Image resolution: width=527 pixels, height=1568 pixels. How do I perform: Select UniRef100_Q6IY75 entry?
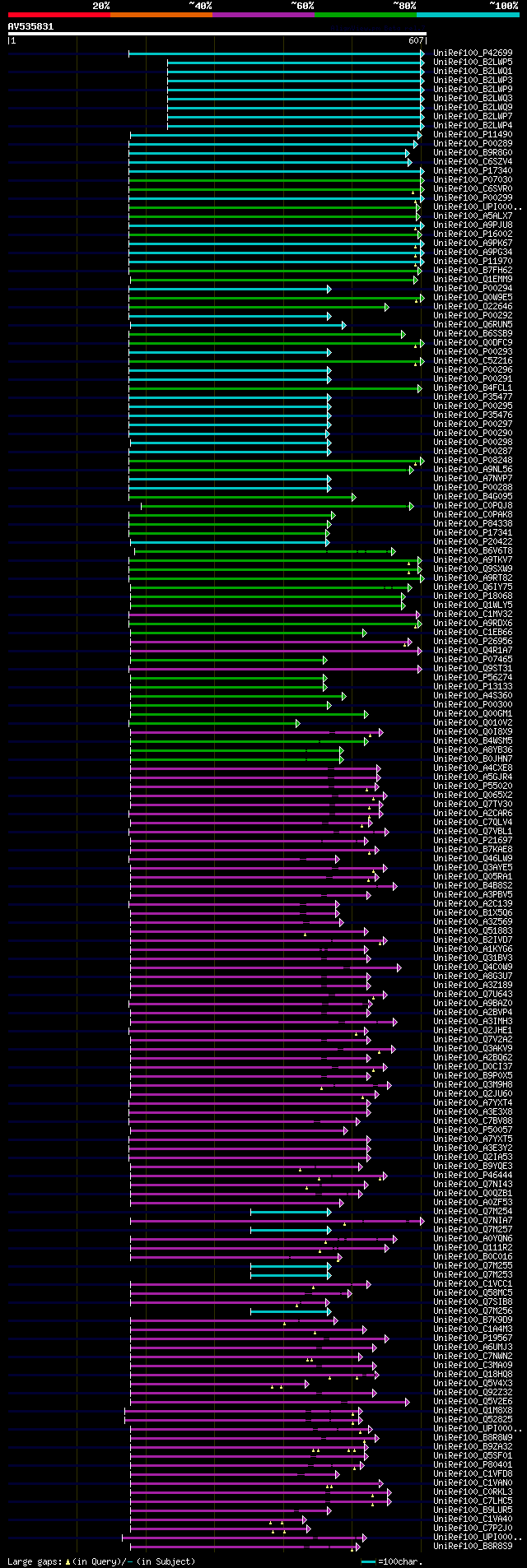point(473,587)
